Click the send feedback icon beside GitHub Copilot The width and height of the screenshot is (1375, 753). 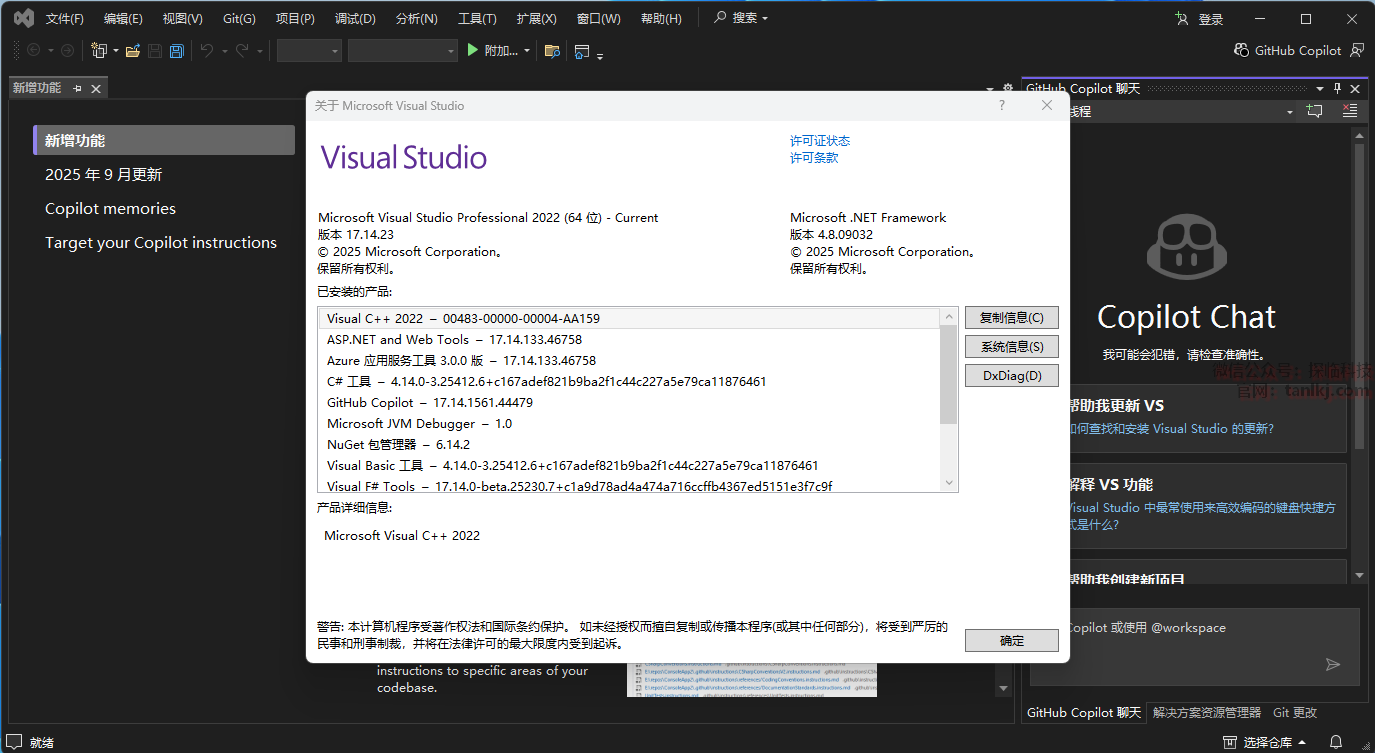1357,50
